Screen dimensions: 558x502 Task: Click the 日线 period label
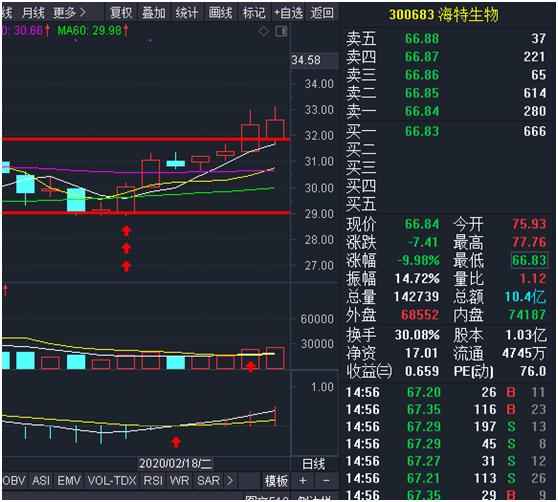[314, 464]
